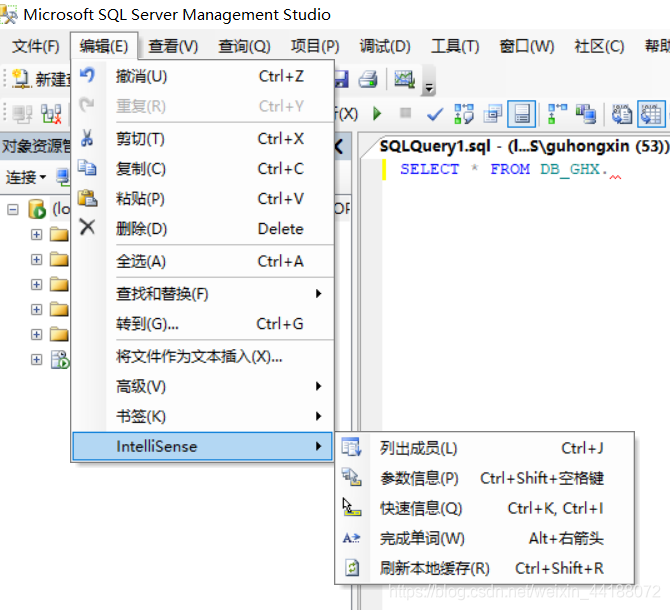Expand the first folder under the server

pyautogui.click(x=36, y=235)
